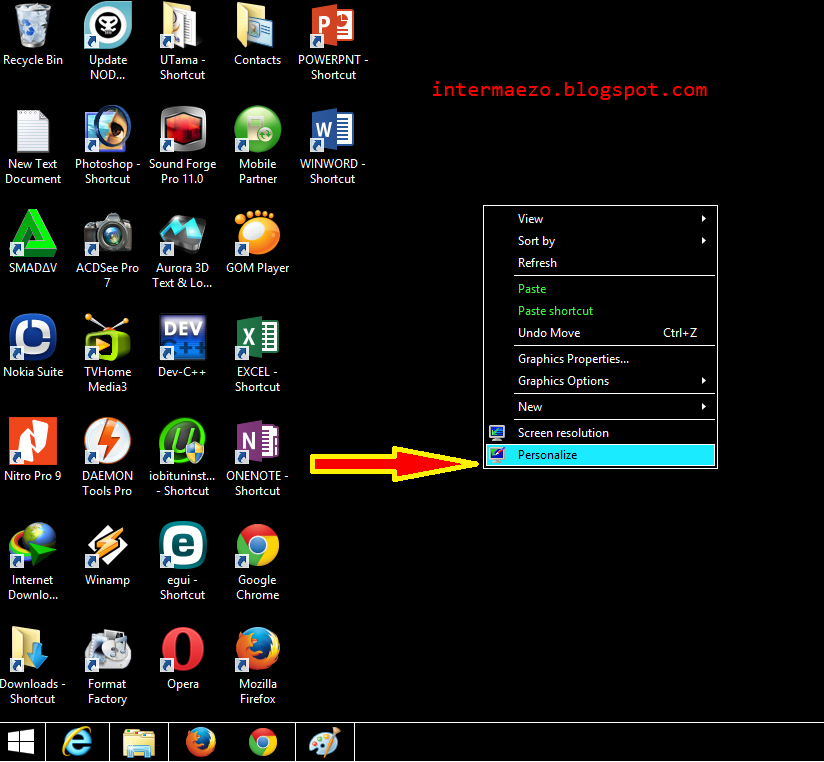Open GOM Player from the desktop

tap(257, 234)
